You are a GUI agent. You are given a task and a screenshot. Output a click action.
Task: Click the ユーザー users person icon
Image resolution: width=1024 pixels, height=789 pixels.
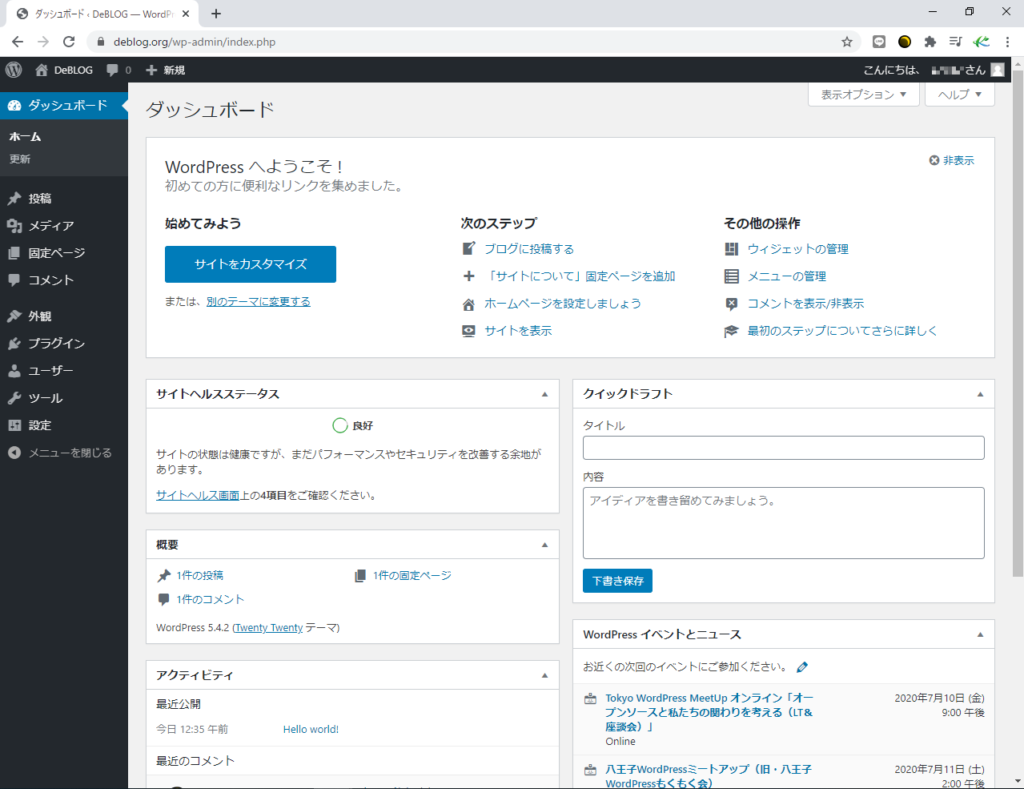point(14,371)
